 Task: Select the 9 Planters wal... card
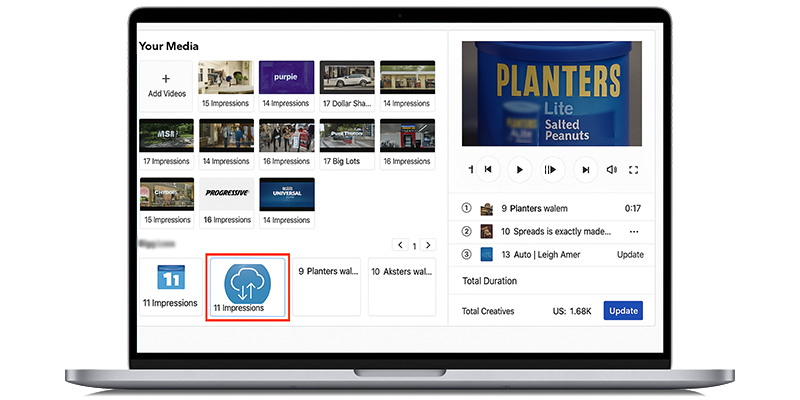(x=327, y=287)
